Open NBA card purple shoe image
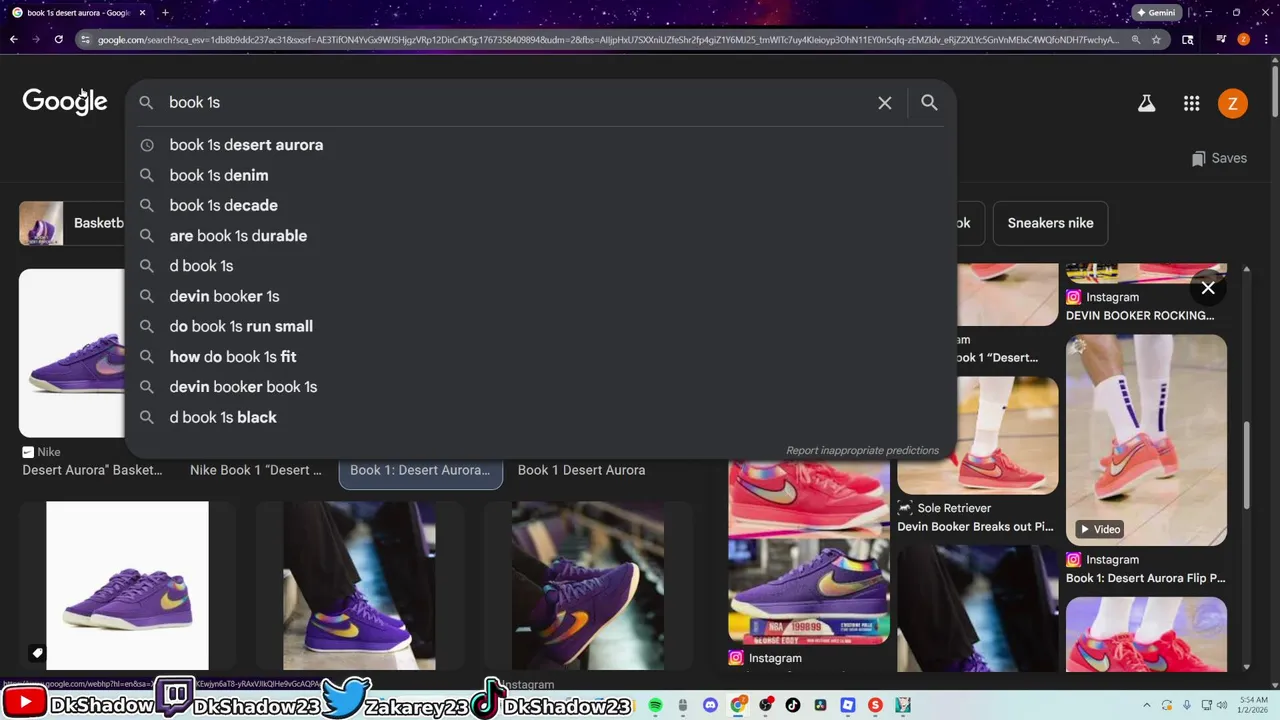Viewport: 1280px width, 720px height. coord(808,592)
